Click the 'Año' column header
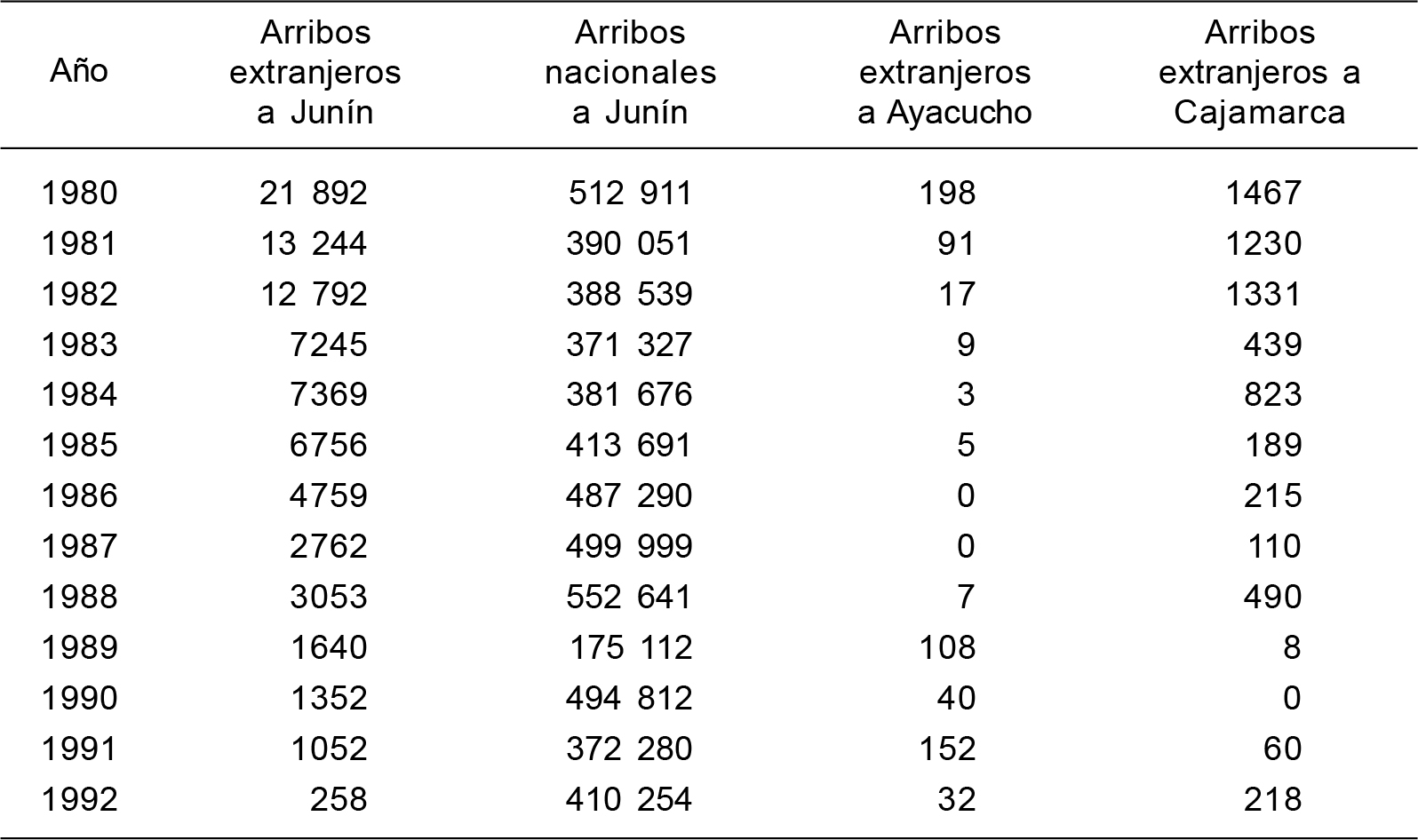The image size is (1418, 840). point(79,71)
